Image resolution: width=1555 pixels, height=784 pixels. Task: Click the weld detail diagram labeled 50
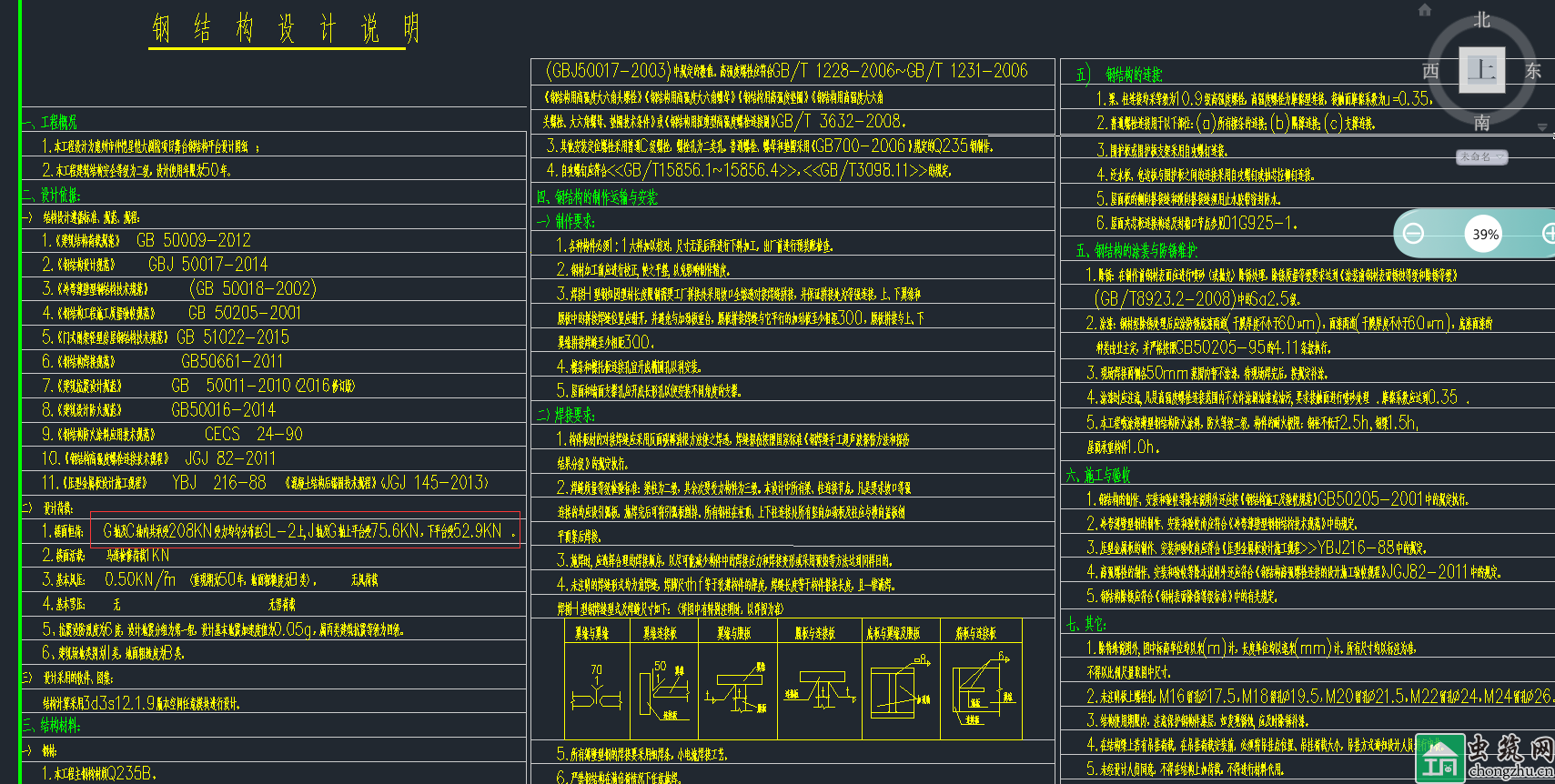pos(663,691)
